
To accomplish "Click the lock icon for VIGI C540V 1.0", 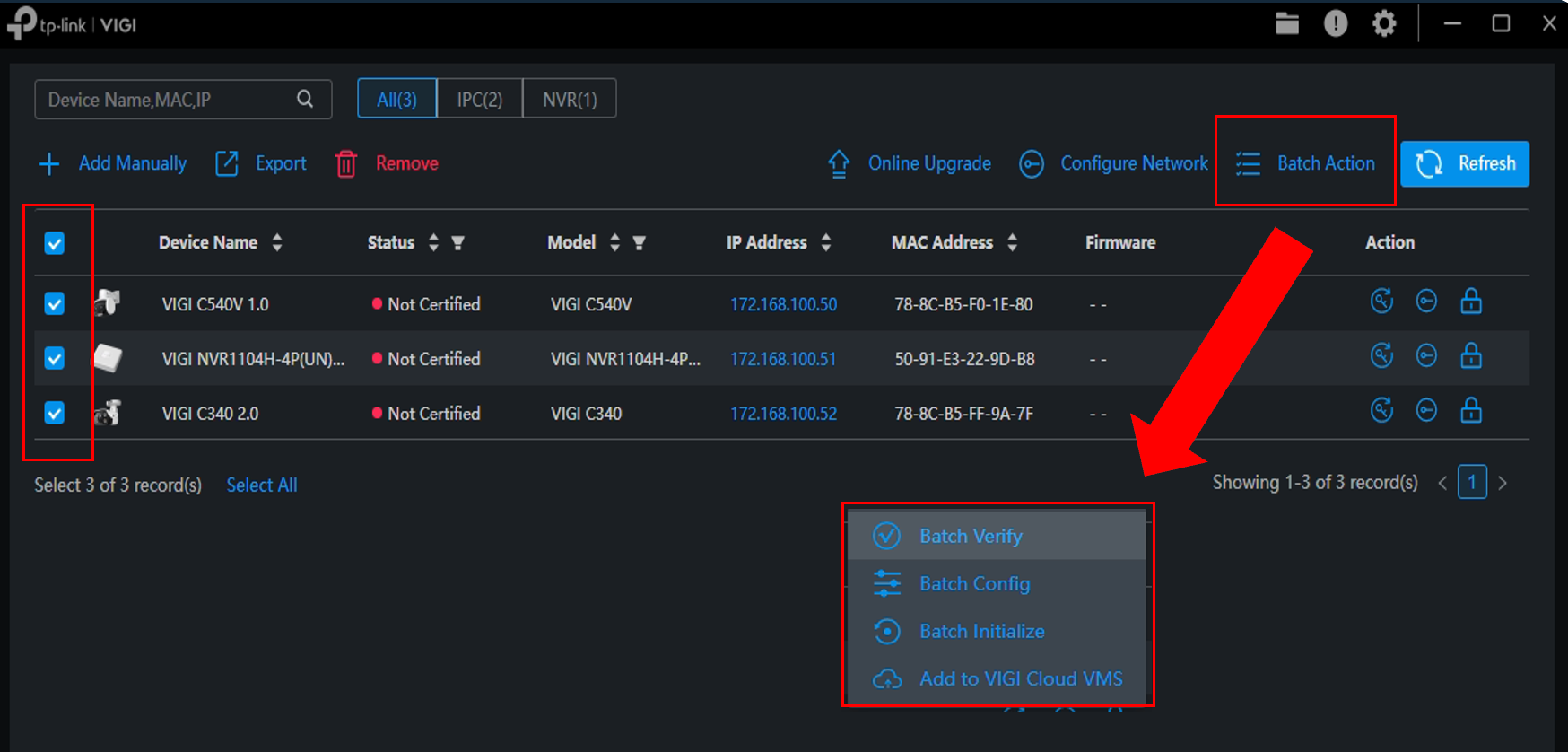I will pyautogui.click(x=1471, y=301).
